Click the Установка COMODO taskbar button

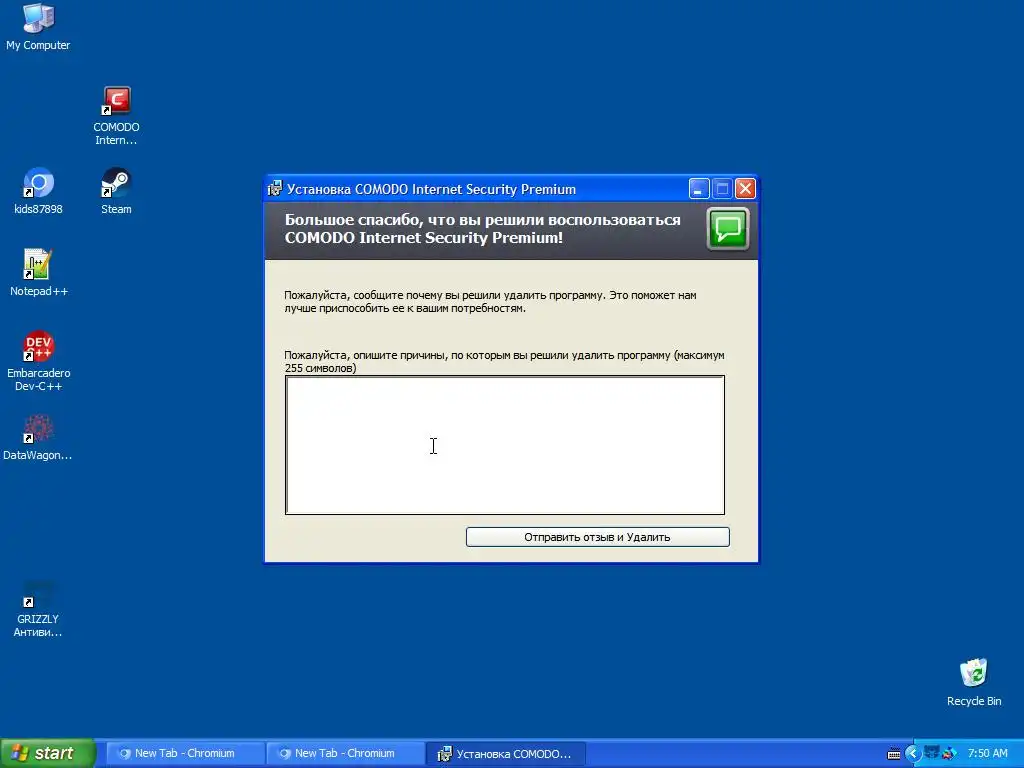pyautogui.click(x=505, y=753)
